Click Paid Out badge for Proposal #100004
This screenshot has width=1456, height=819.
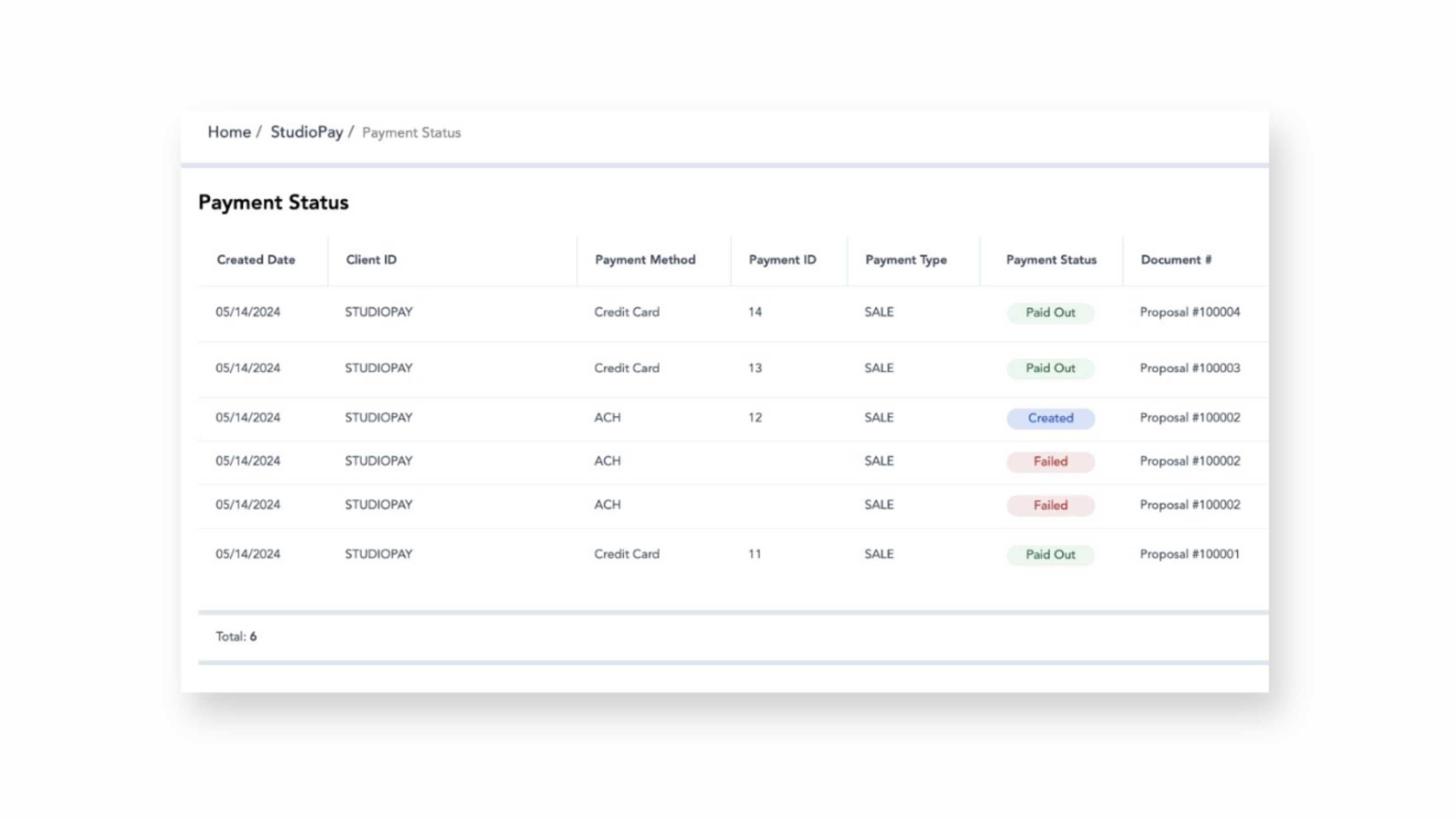[1050, 312]
